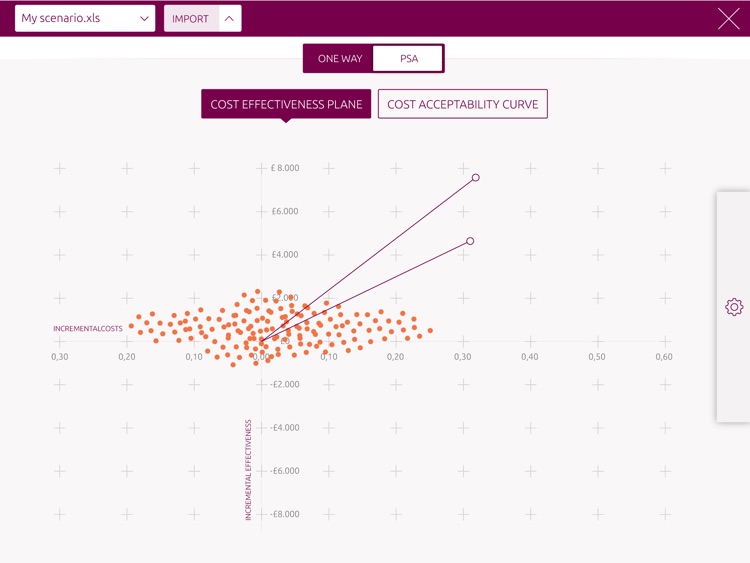Select the upper threshold line handle
The height and width of the screenshot is (563, 750).
click(x=475, y=177)
